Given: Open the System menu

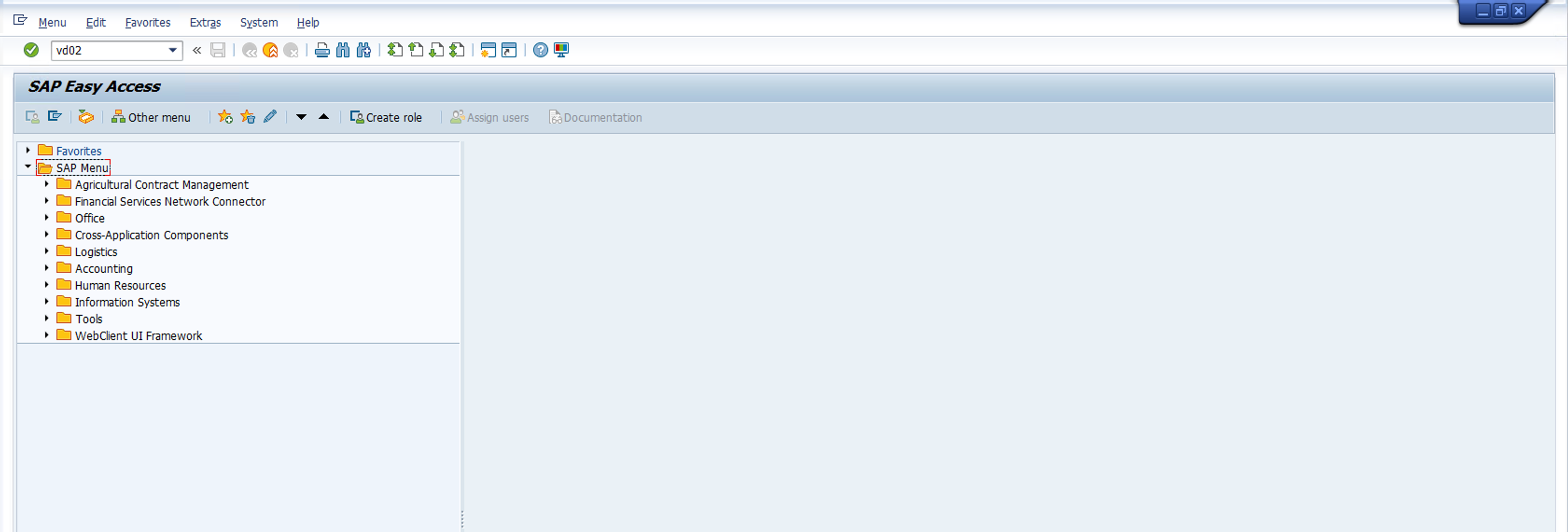Looking at the screenshot, I should 259,22.
